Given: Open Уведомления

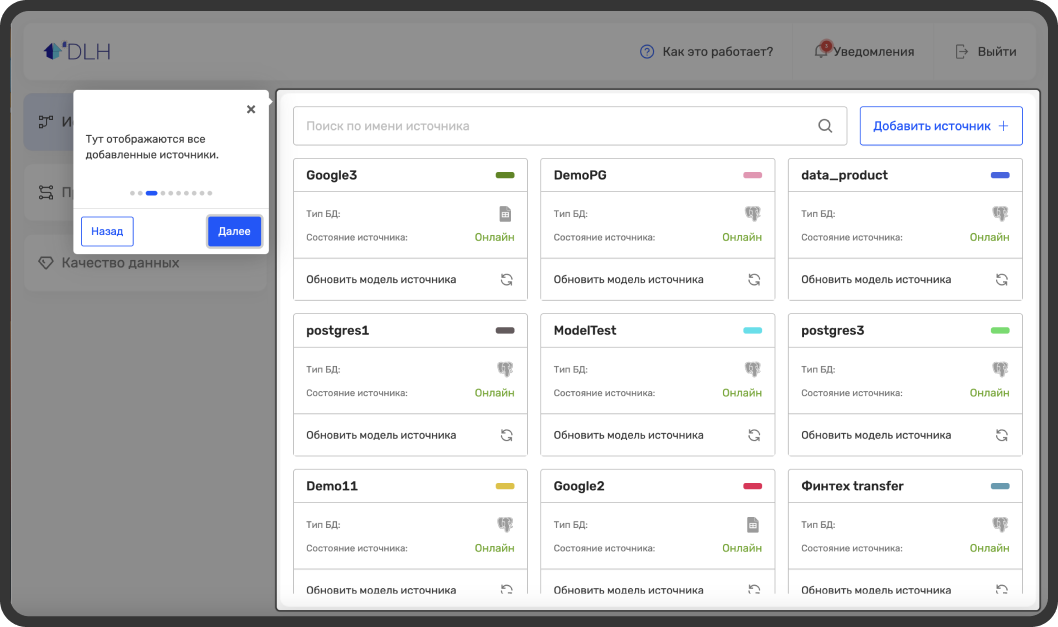Looking at the screenshot, I should (874, 52).
